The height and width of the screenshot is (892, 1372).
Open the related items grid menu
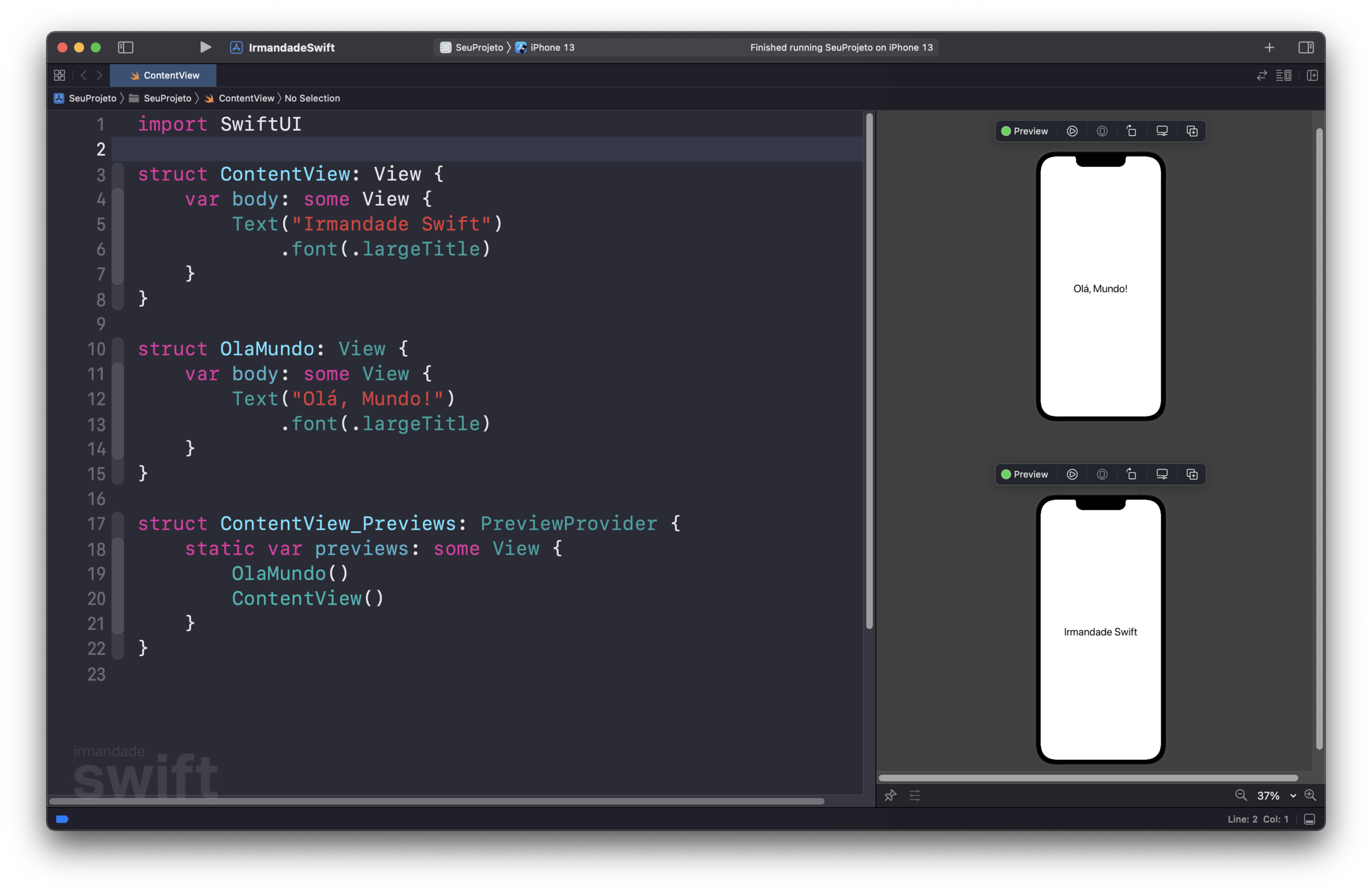tap(59, 75)
